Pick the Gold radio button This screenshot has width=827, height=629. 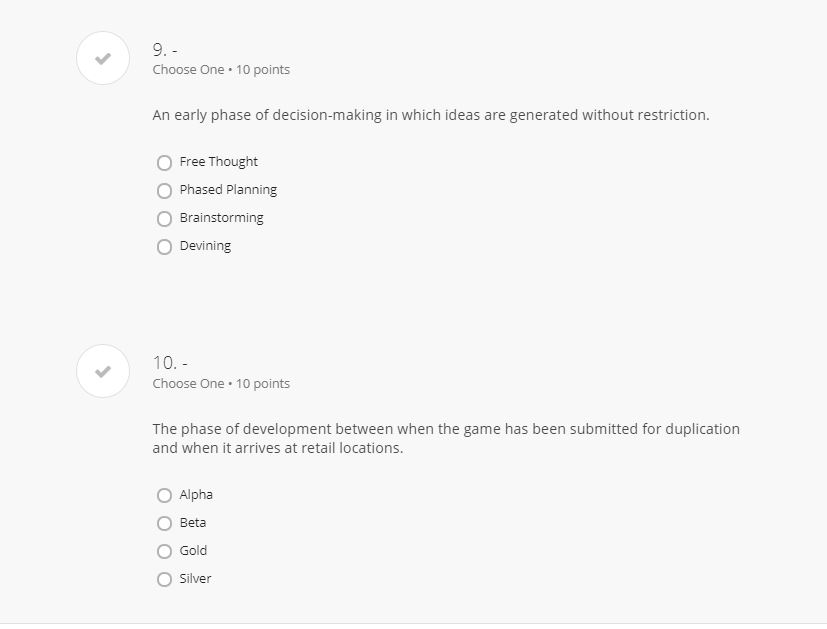[x=165, y=551]
